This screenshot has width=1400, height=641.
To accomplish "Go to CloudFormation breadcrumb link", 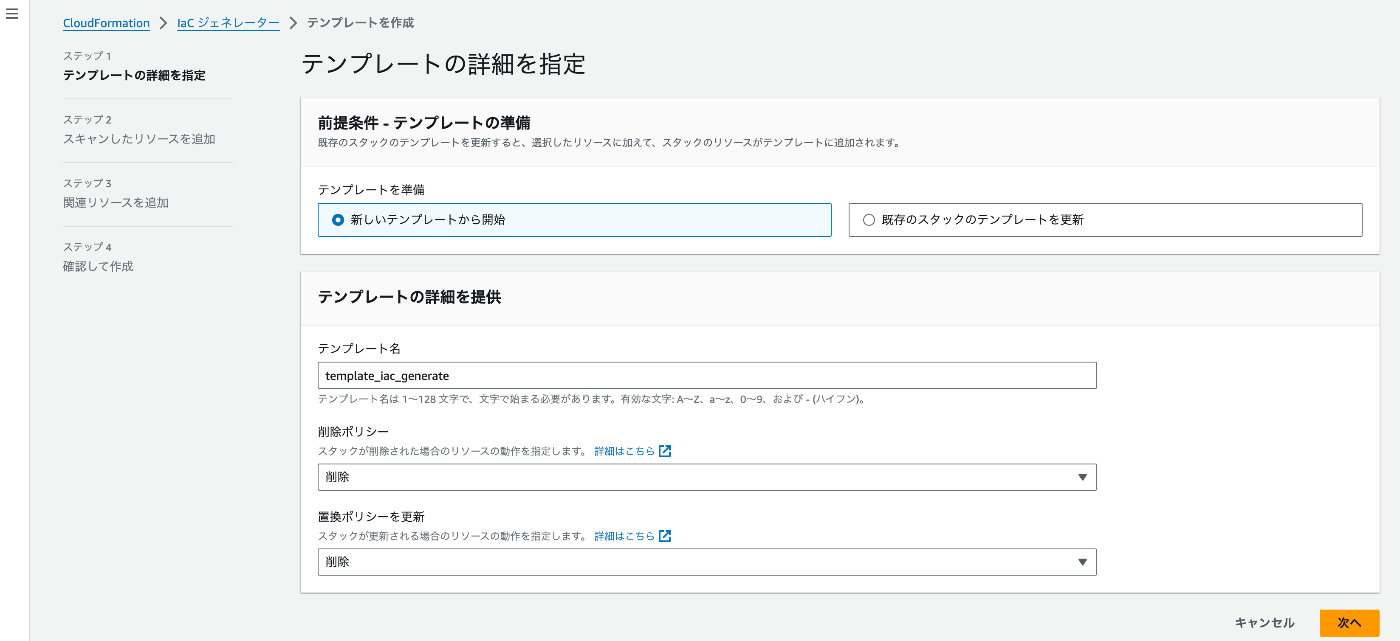I will [x=106, y=22].
